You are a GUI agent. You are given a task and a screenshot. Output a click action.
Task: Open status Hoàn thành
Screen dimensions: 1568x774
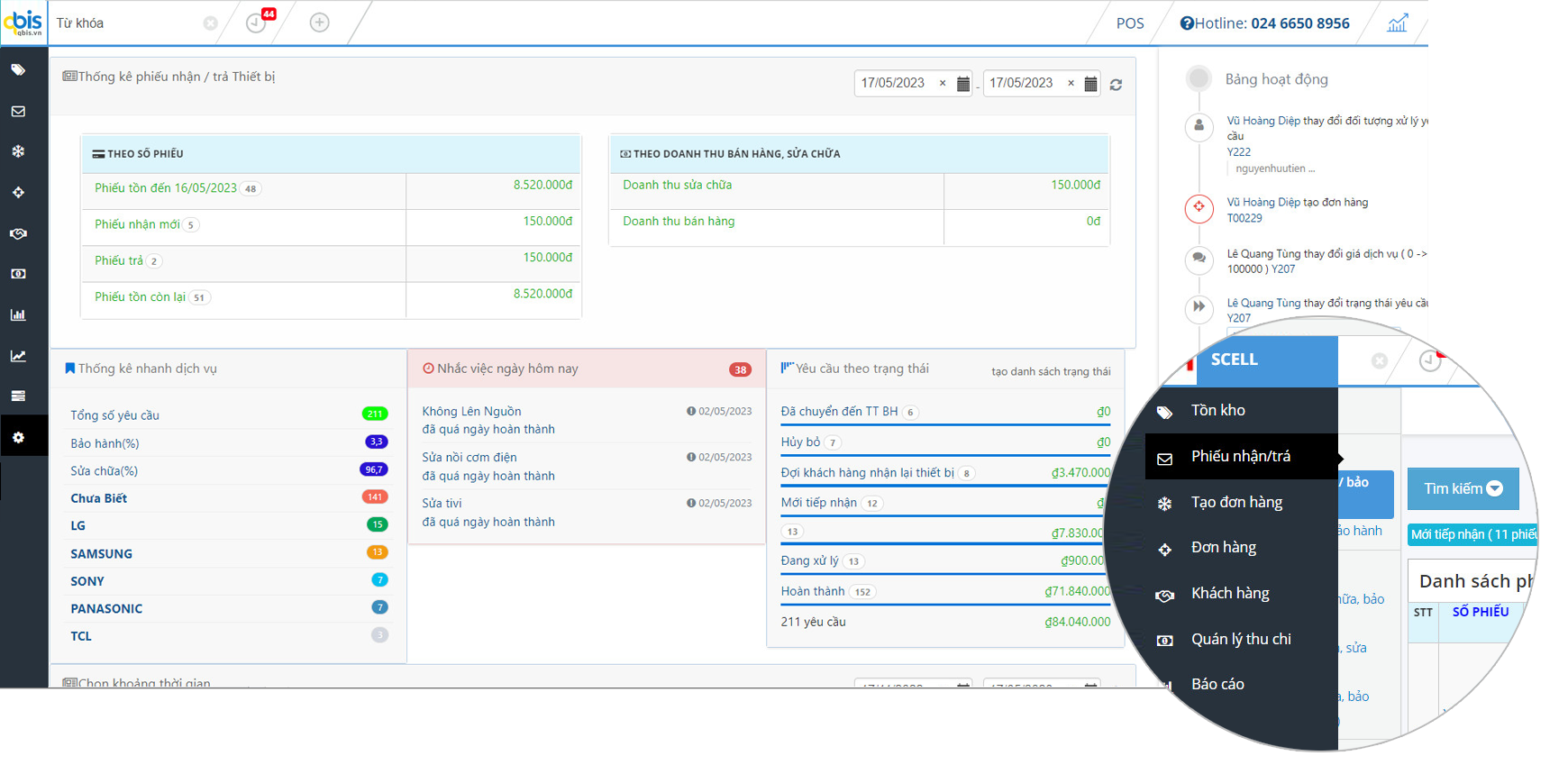pos(813,591)
